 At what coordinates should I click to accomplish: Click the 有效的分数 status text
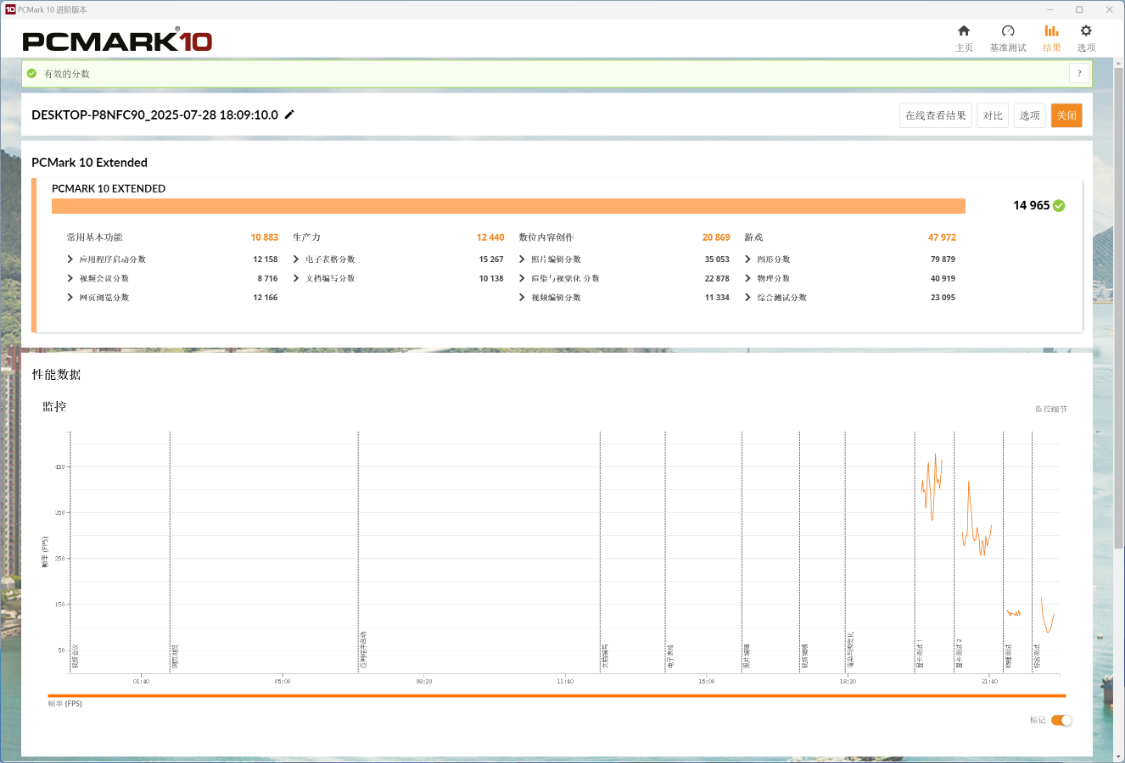coord(67,74)
